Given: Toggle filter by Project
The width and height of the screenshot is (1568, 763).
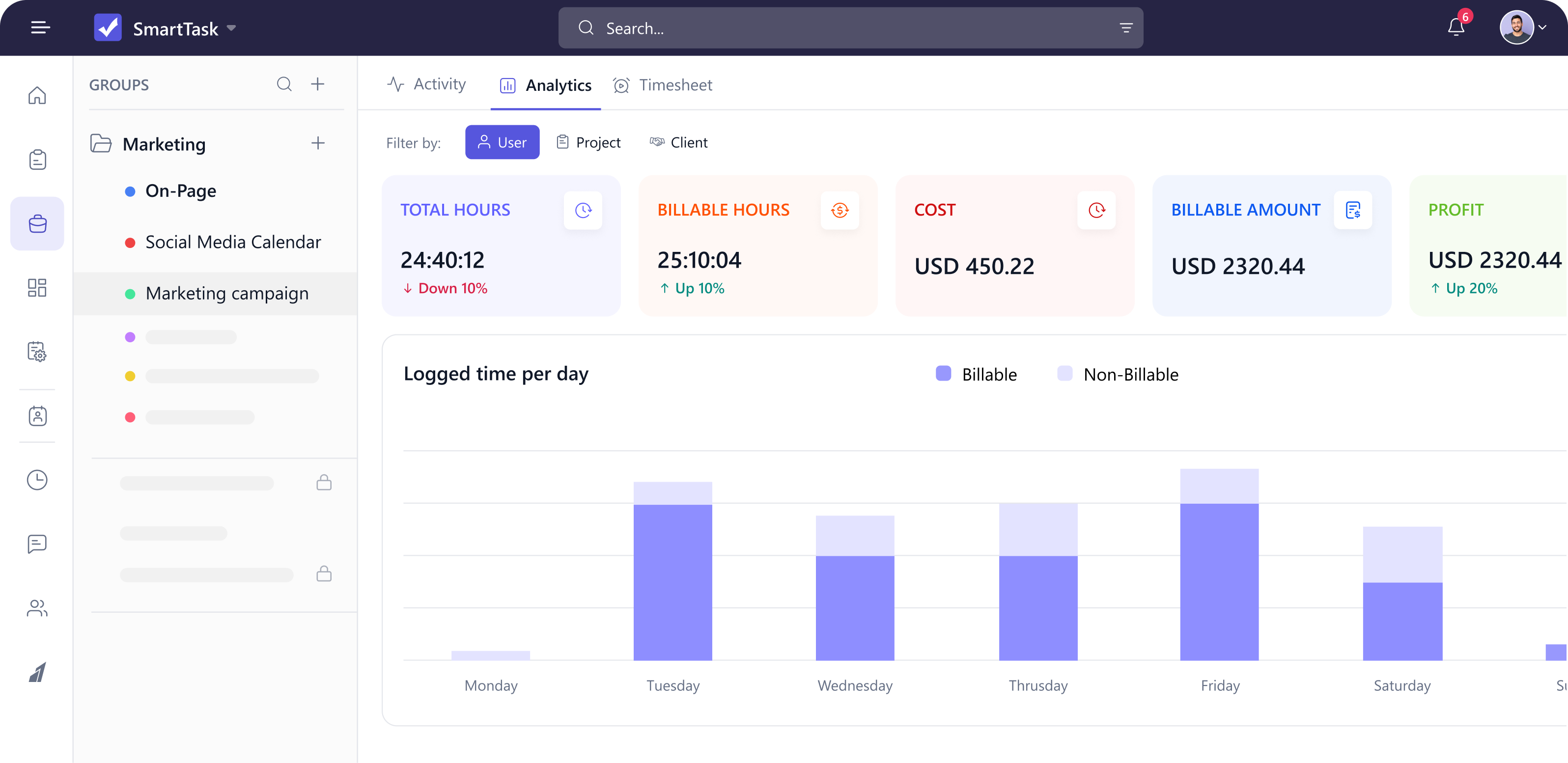Looking at the screenshot, I should click(588, 142).
